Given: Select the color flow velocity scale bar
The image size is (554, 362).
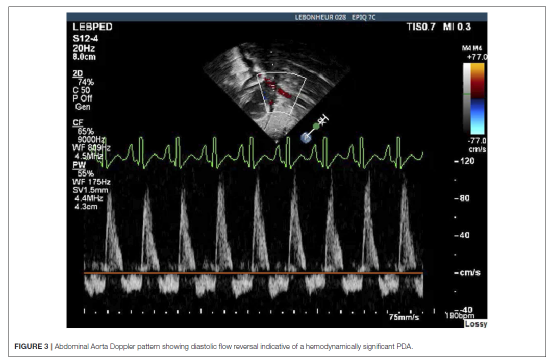Looking at the screenshot, I should (x=477, y=99).
